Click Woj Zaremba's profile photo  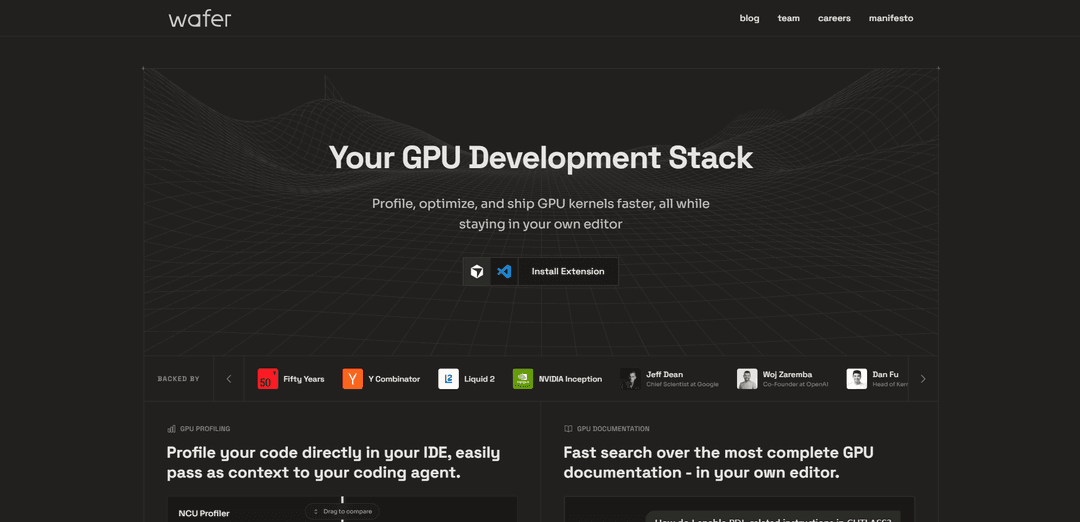pyautogui.click(x=747, y=379)
